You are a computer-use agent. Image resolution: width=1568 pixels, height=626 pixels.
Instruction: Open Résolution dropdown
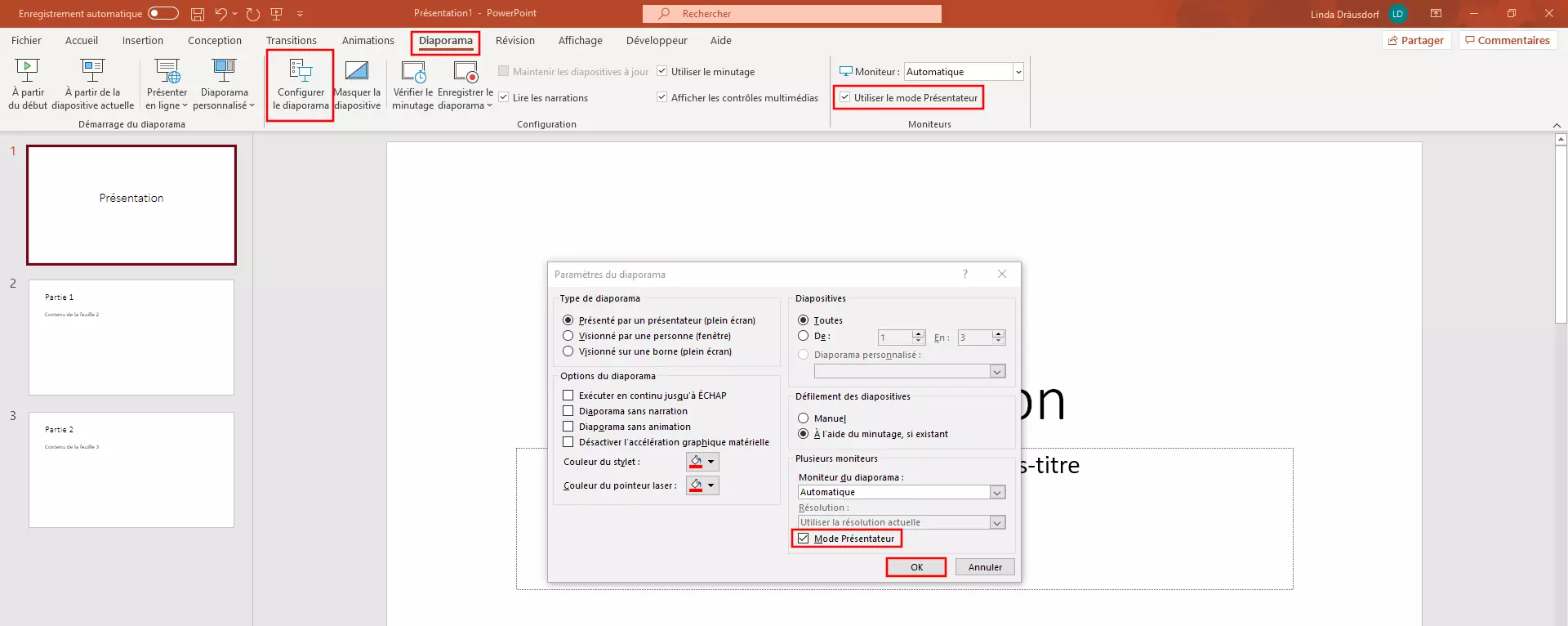click(x=996, y=522)
